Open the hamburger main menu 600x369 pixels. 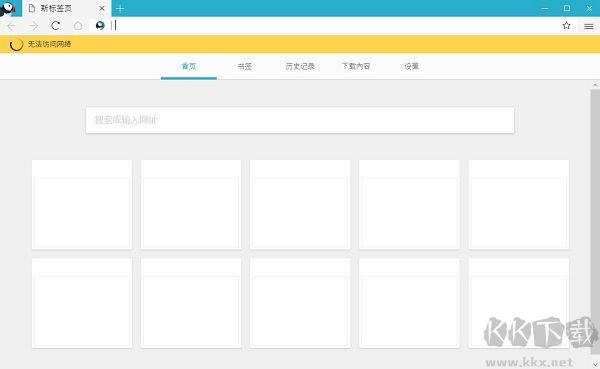click(589, 26)
